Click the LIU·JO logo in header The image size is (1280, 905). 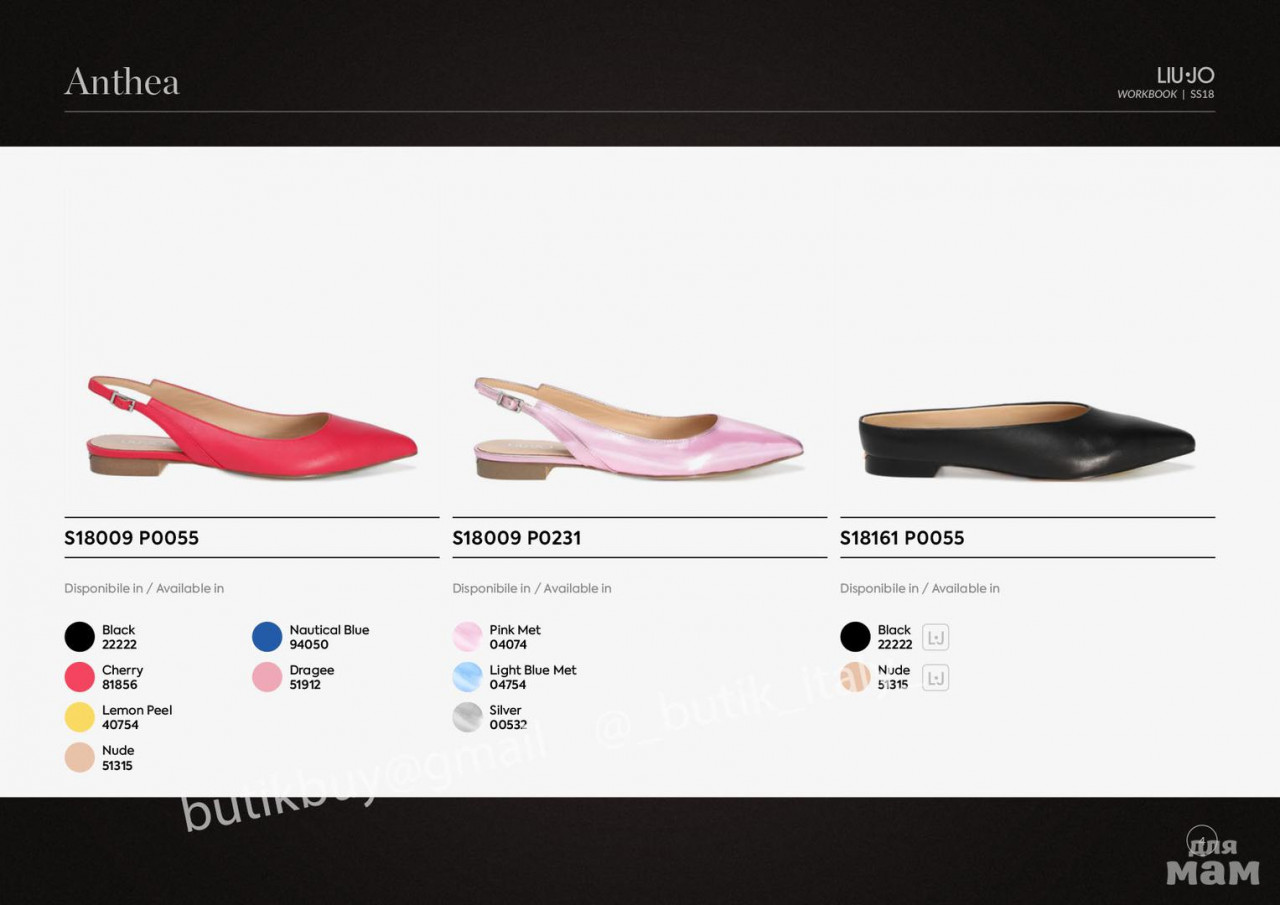[1185, 76]
